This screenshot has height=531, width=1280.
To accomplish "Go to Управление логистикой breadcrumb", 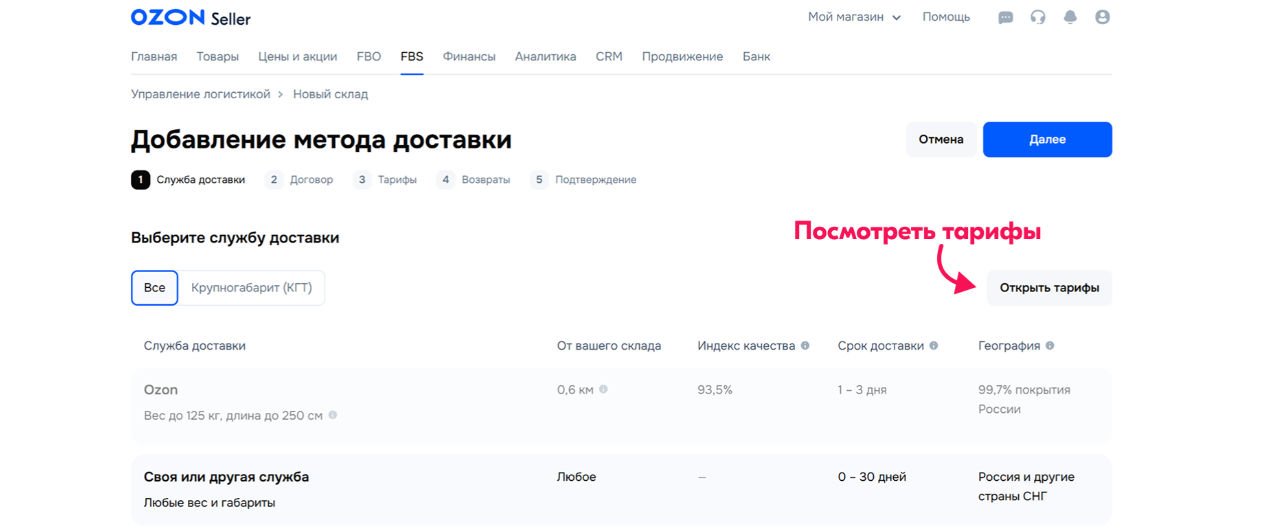I will [200, 94].
